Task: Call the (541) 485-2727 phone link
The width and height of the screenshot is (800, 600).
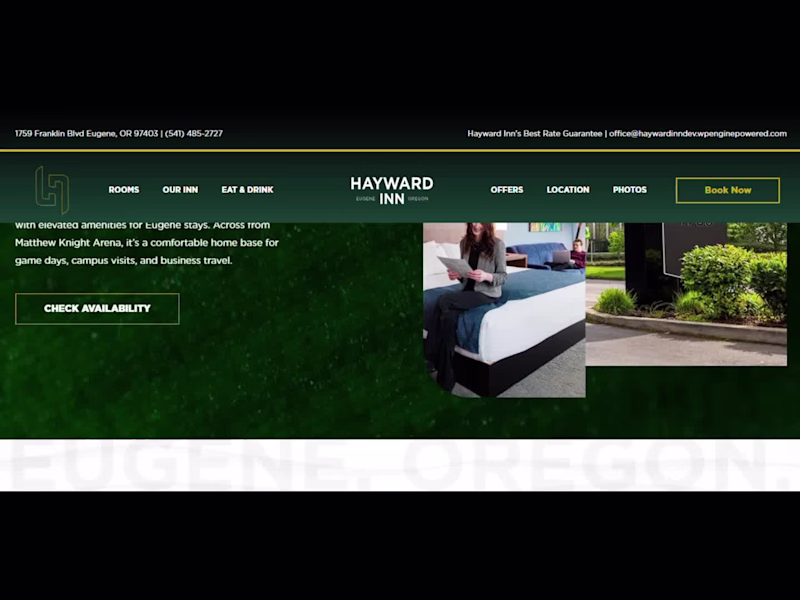Action: tap(194, 134)
